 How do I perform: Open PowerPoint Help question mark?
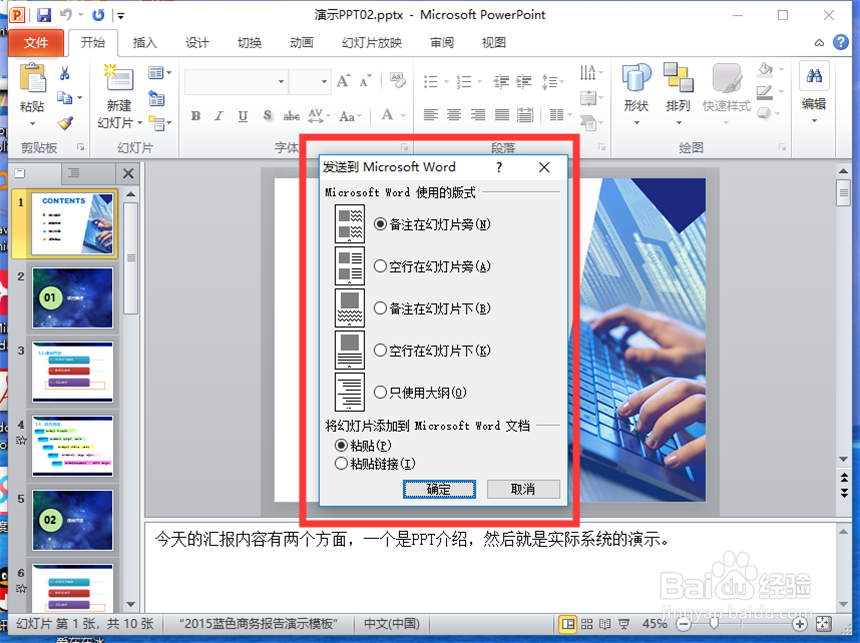click(x=841, y=42)
